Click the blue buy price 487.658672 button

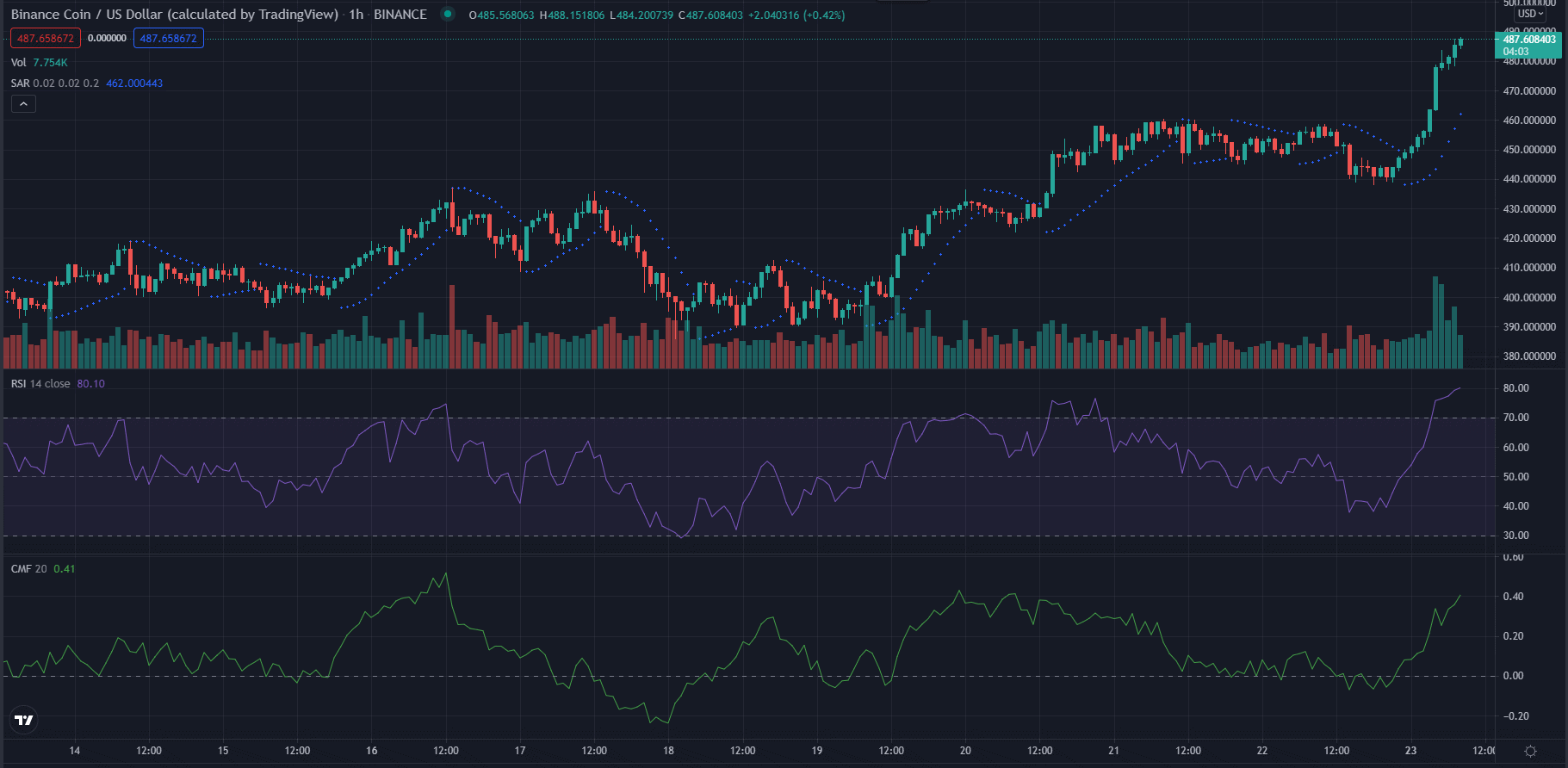click(x=169, y=38)
